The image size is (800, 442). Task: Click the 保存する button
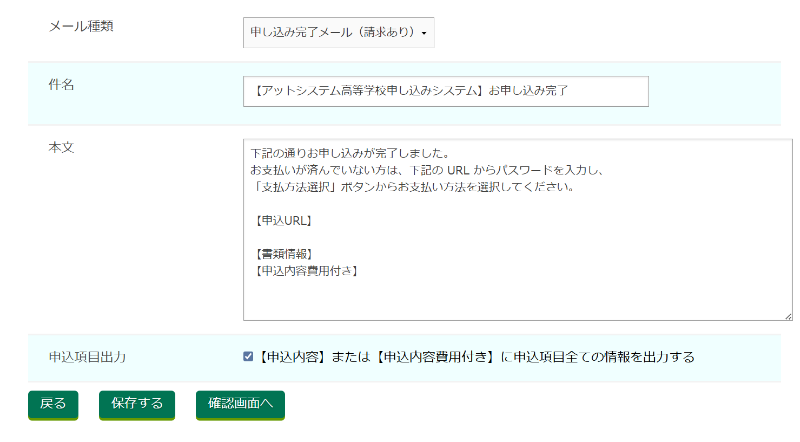pos(137,404)
